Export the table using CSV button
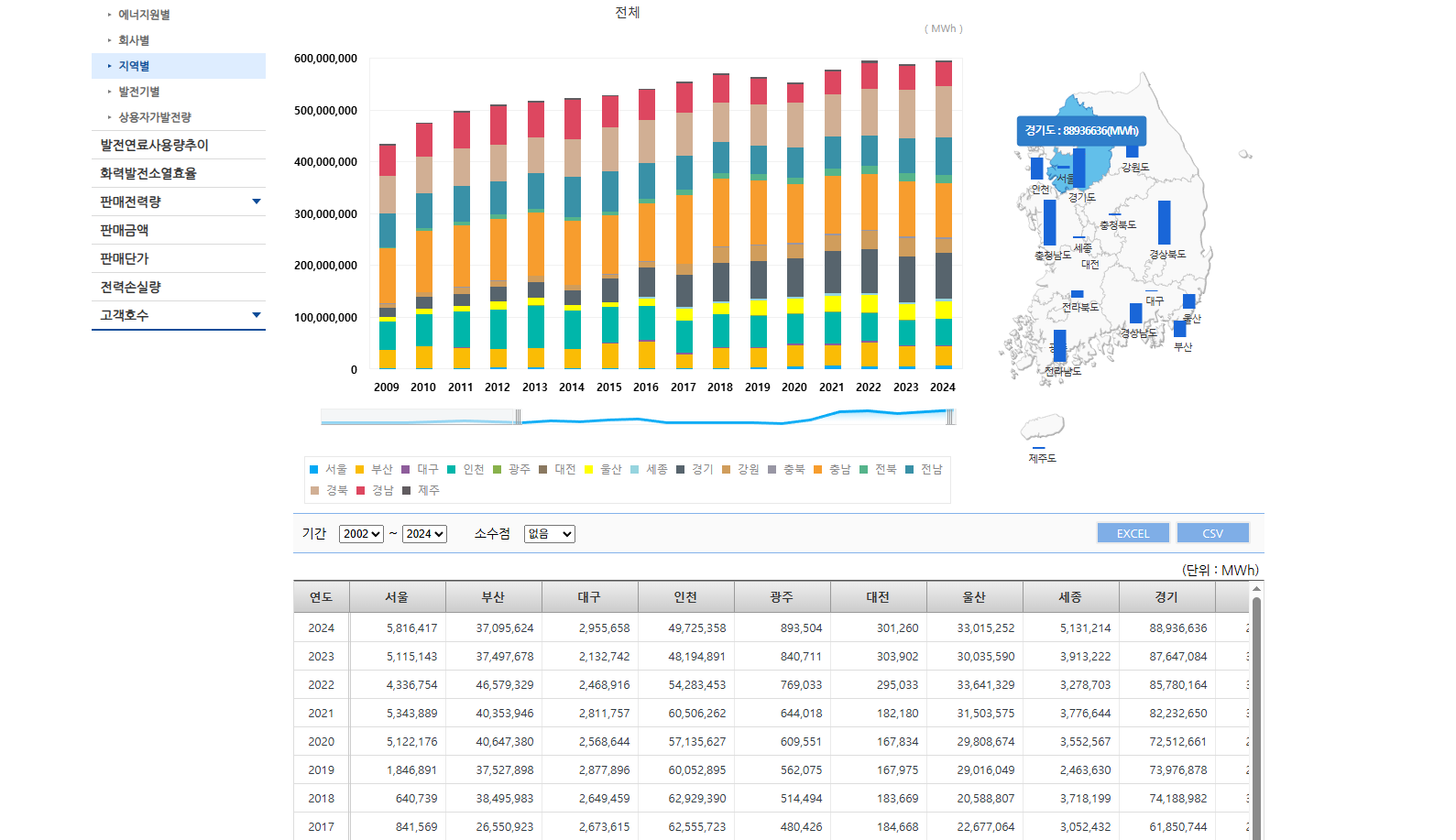 click(1212, 533)
